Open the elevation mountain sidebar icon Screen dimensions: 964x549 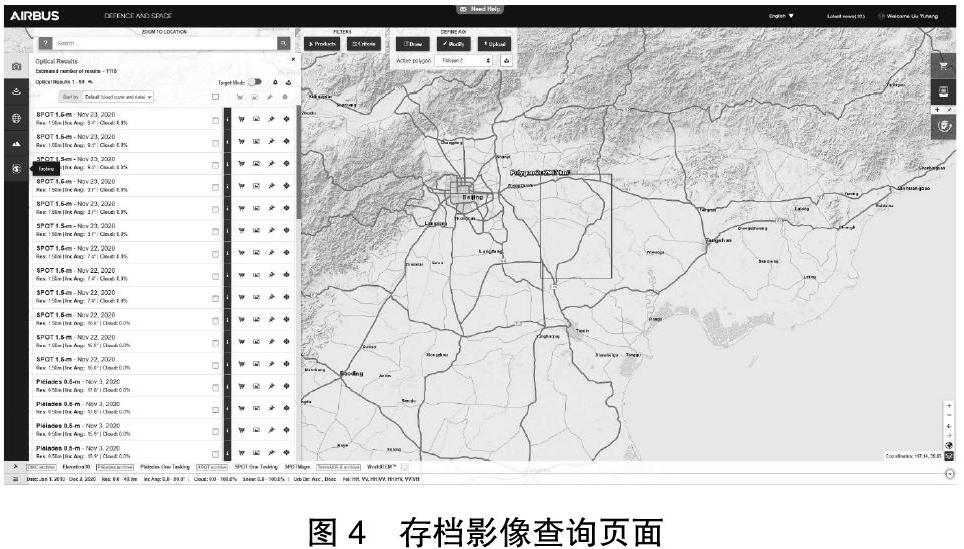(x=17, y=143)
